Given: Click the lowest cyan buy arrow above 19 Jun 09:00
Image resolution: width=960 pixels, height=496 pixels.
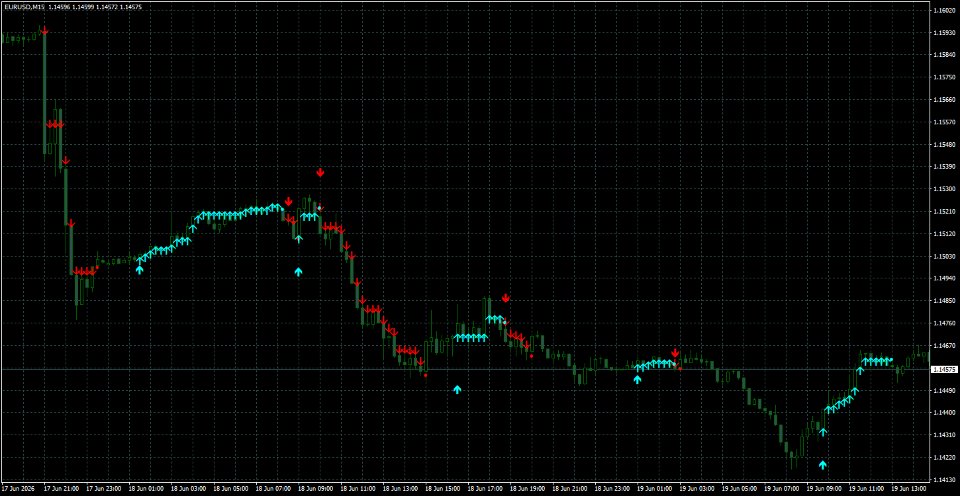Looking at the screenshot, I should point(823,465).
